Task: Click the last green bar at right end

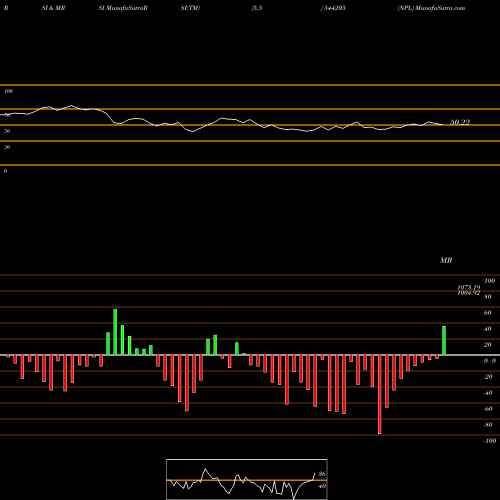Action: point(444,340)
